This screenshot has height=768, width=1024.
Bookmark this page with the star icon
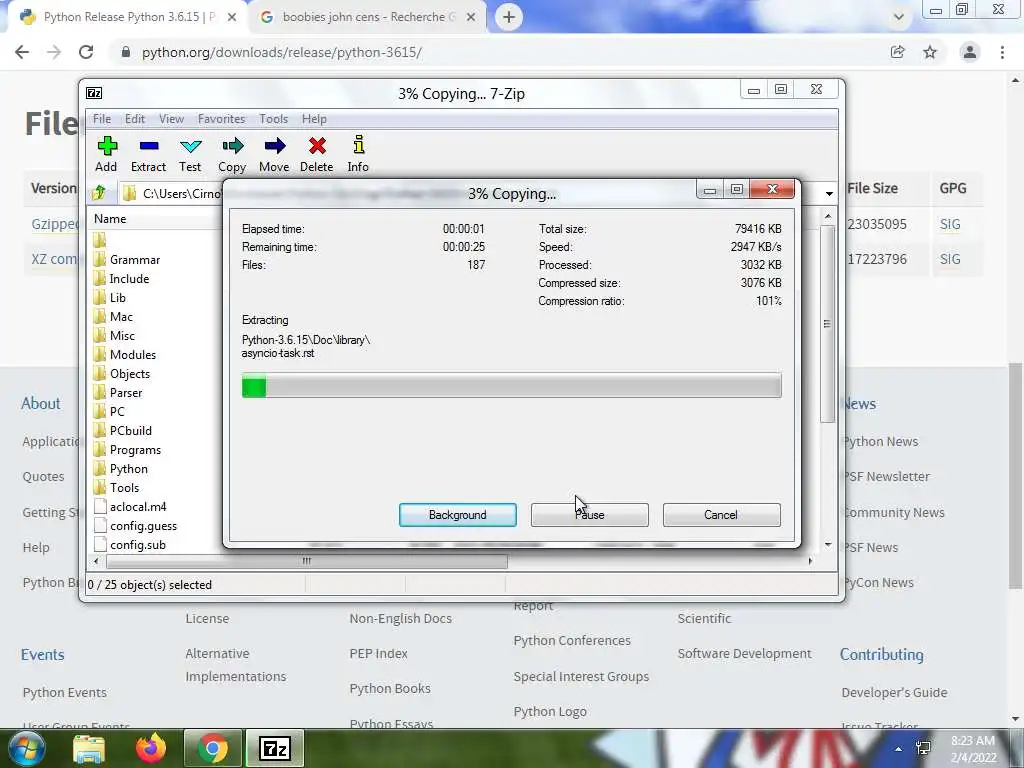click(x=930, y=52)
